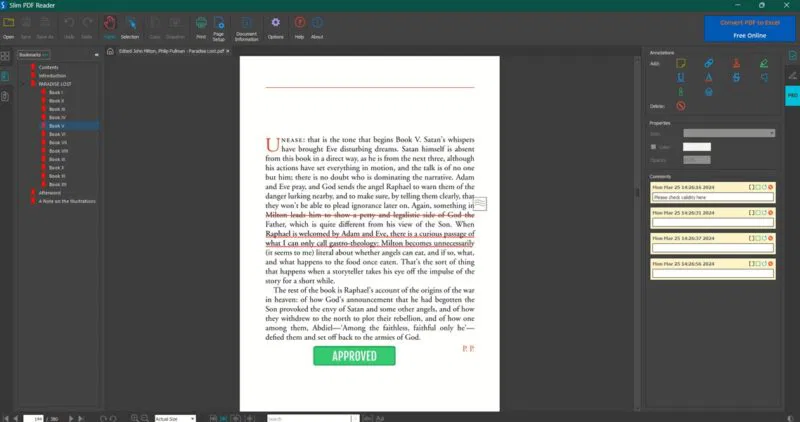Select the underline annotation tool
800x422 pixels.
(x=681, y=78)
